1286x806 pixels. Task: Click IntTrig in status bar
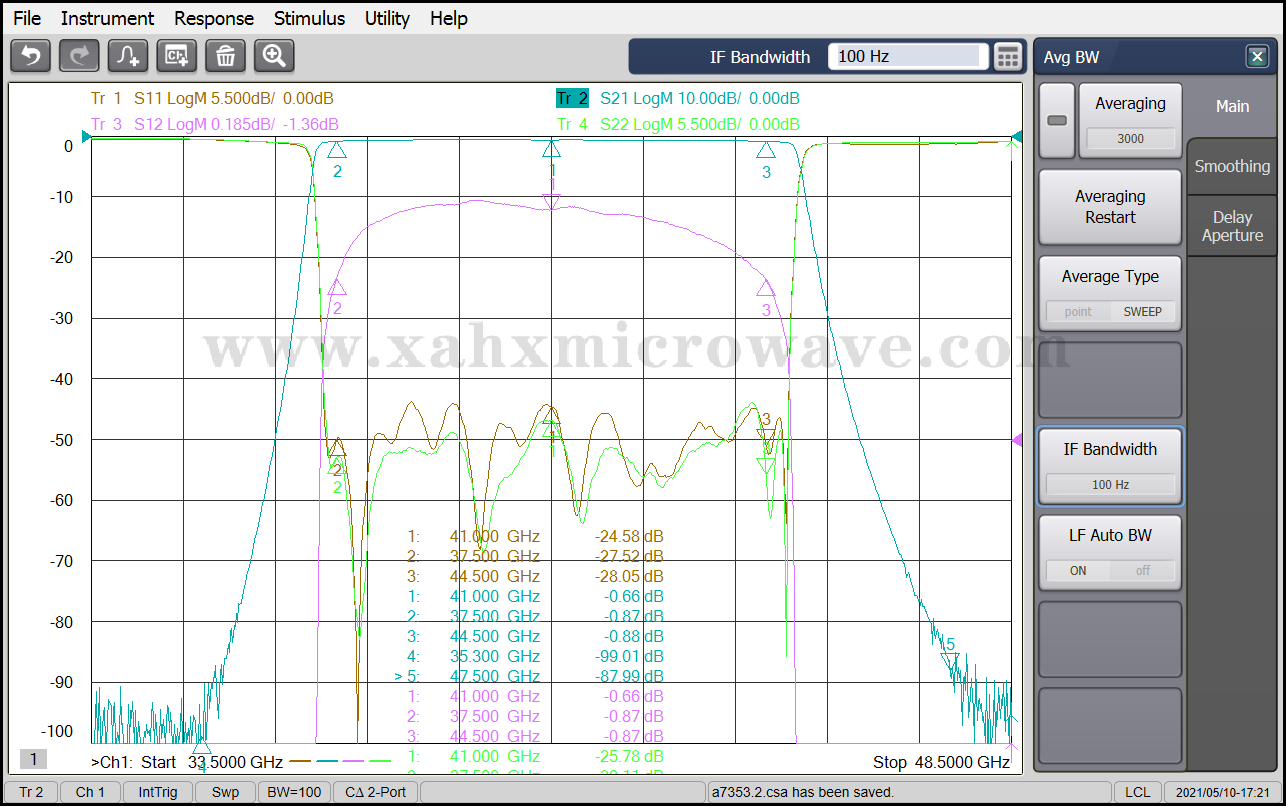(x=158, y=792)
